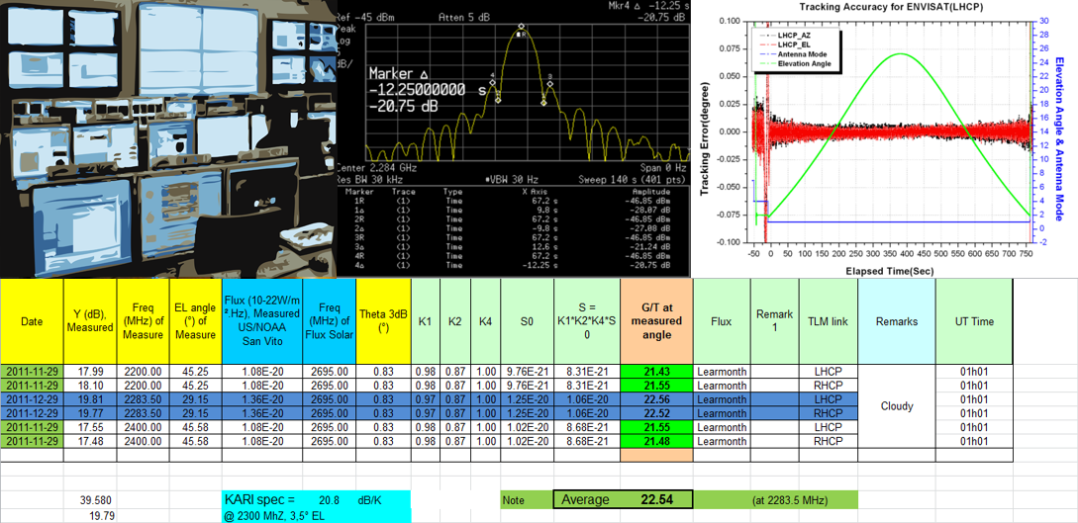1078x523 pixels.
Task: Select the 'Date' column header
Action: pyautogui.click(x=32, y=321)
